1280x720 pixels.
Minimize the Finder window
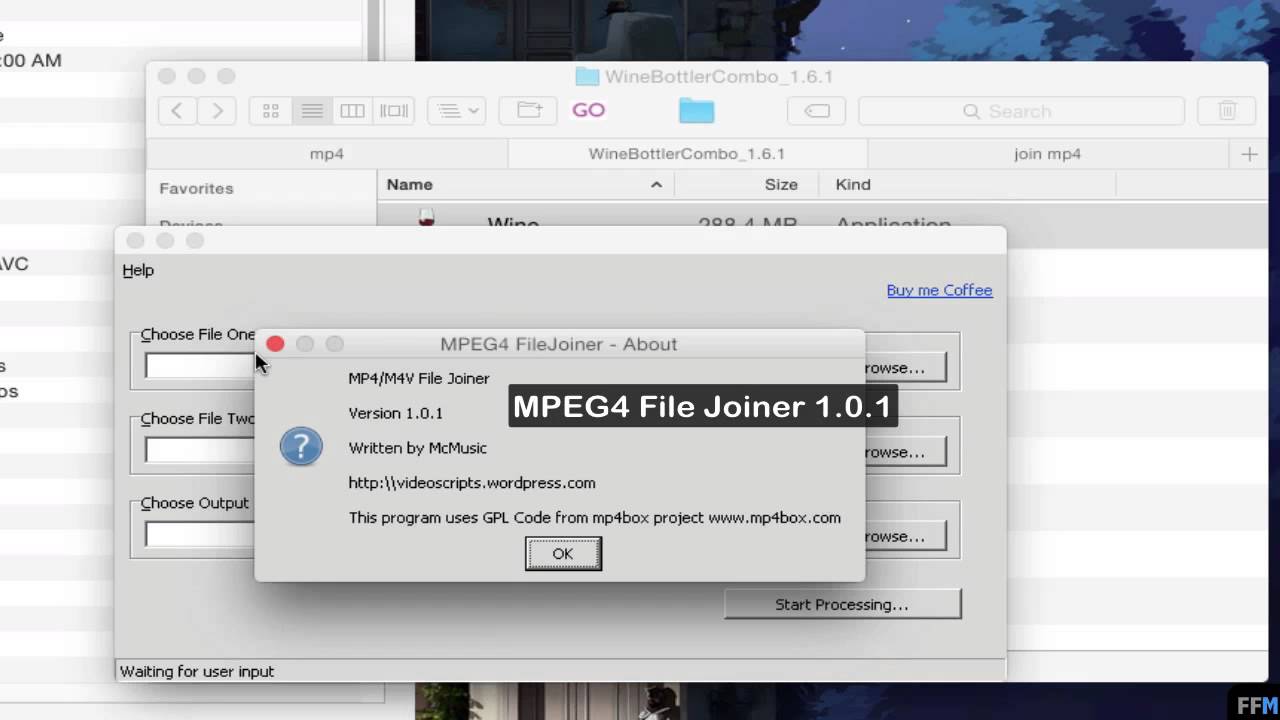point(196,76)
